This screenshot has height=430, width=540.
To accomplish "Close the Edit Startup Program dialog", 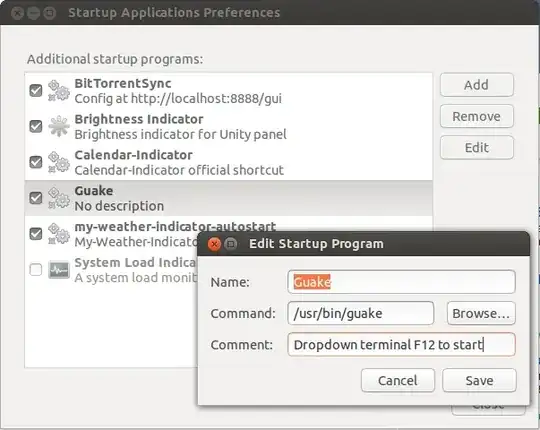I will 214,244.
